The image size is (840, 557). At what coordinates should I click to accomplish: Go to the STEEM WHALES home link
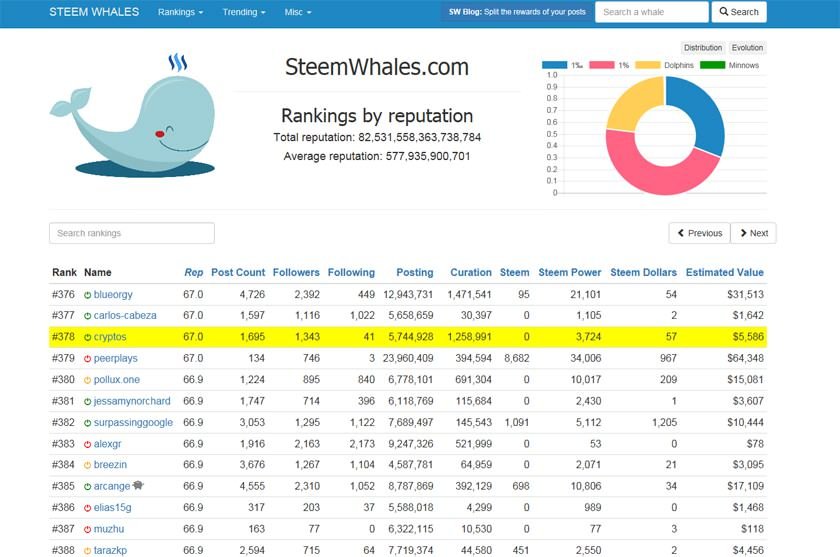click(x=94, y=12)
